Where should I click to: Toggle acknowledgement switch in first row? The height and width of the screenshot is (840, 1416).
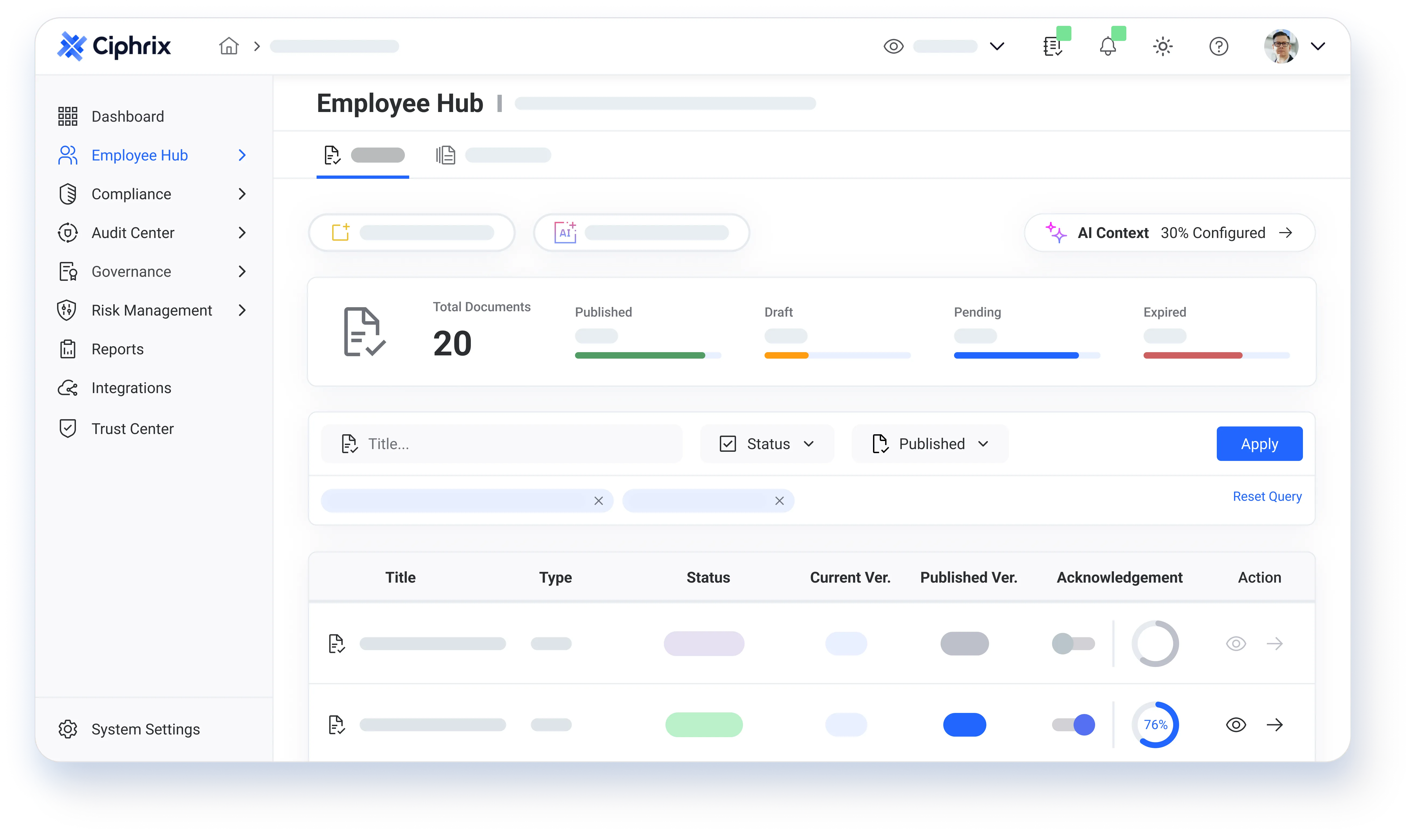(1073, 643)
